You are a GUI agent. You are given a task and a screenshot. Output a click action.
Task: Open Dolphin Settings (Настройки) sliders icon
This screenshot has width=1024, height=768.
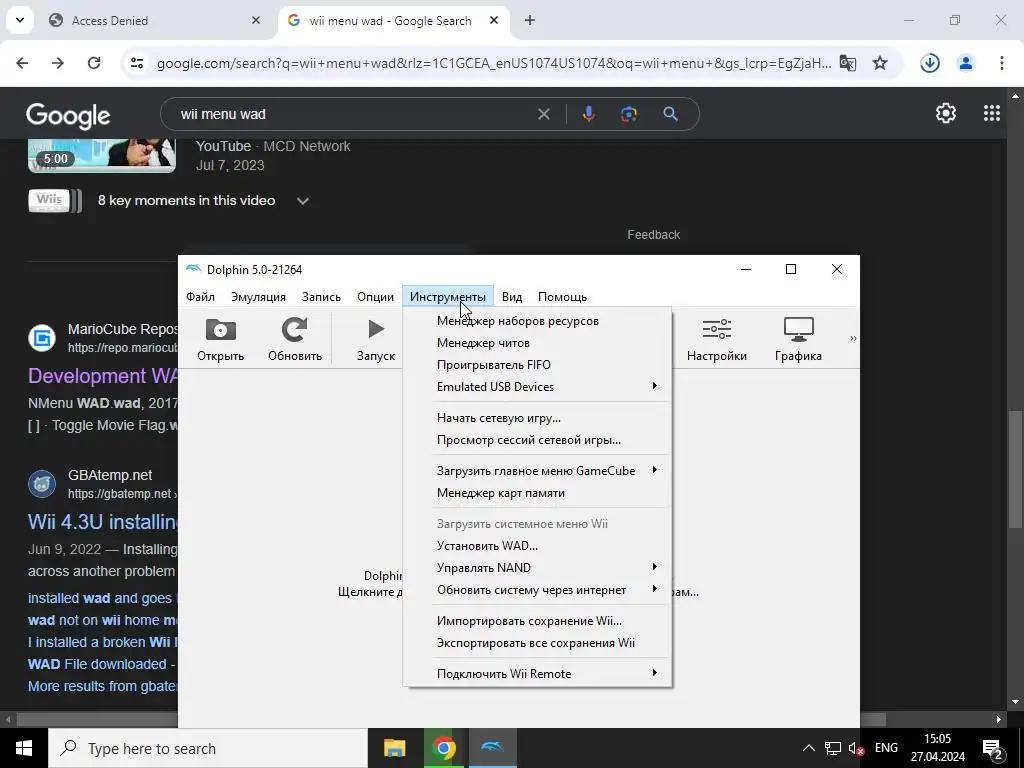(x=716, y=329)
